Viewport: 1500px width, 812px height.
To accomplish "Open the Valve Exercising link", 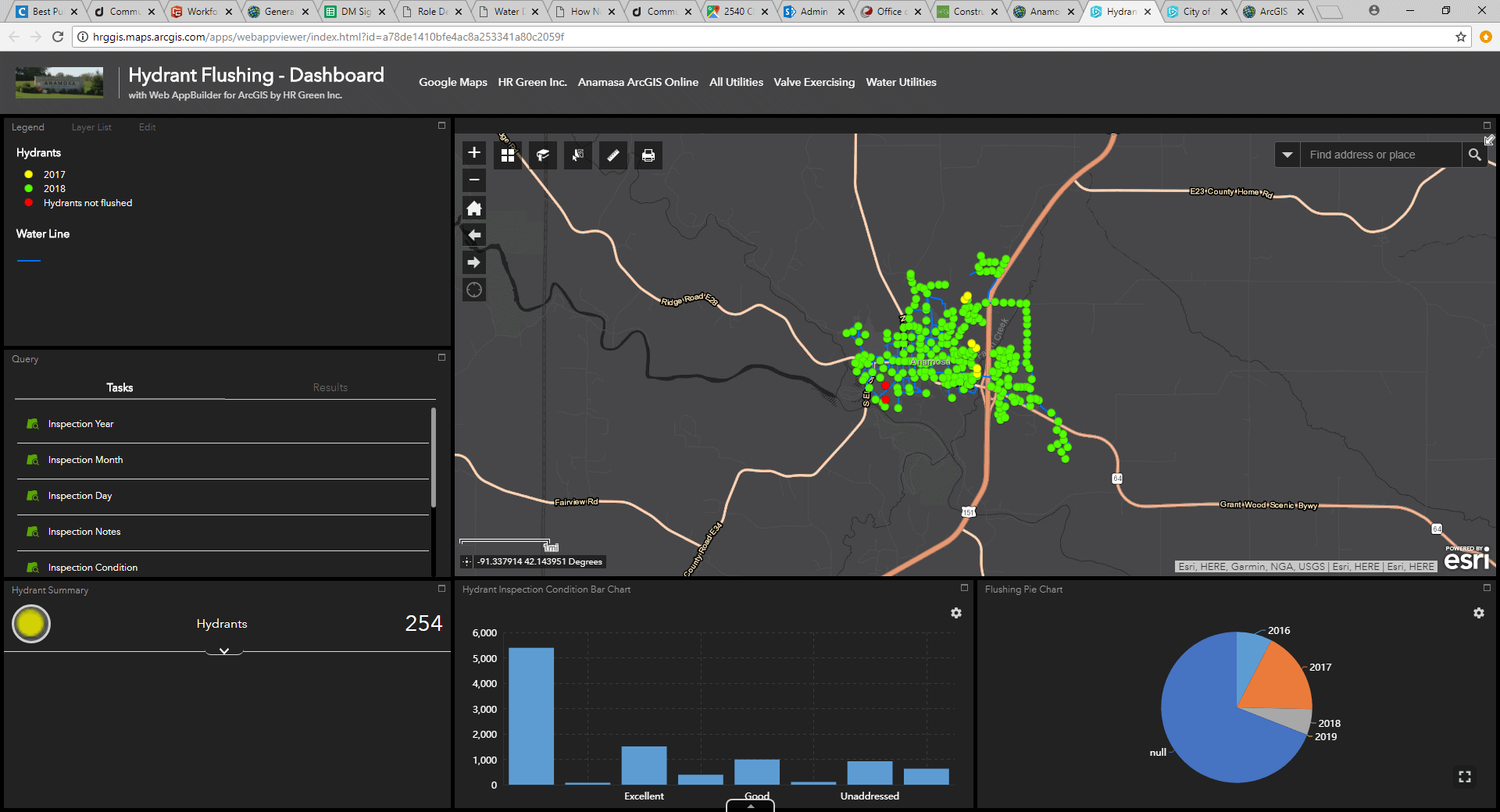I will (x=814, y=82).
